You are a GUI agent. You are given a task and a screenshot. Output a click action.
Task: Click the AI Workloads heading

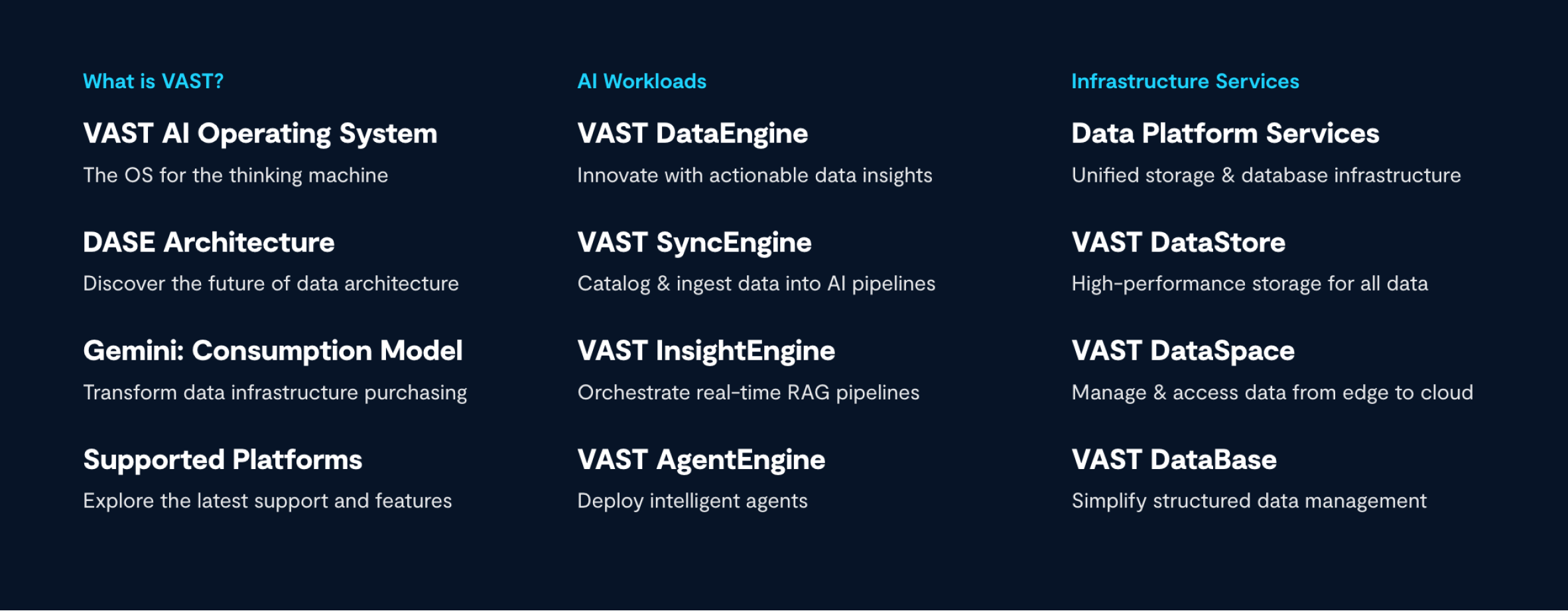click(642, 81)
